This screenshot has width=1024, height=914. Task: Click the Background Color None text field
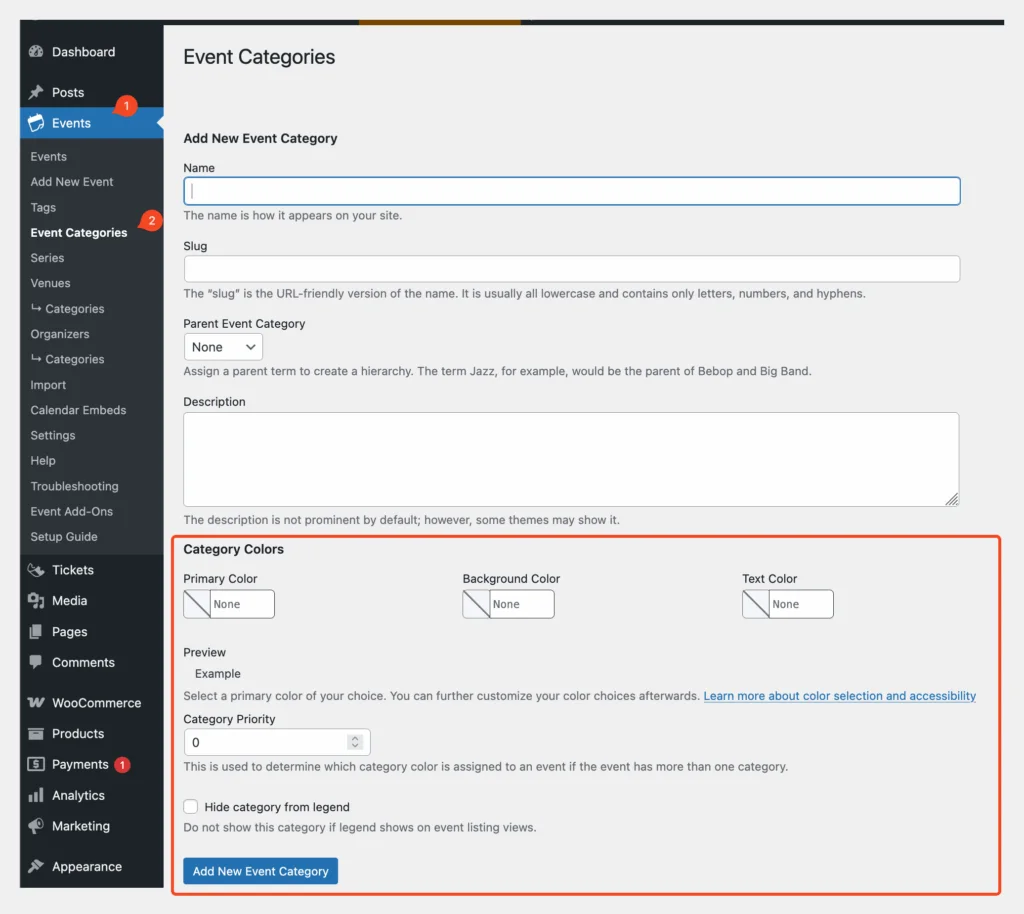[x=522, y=604]
